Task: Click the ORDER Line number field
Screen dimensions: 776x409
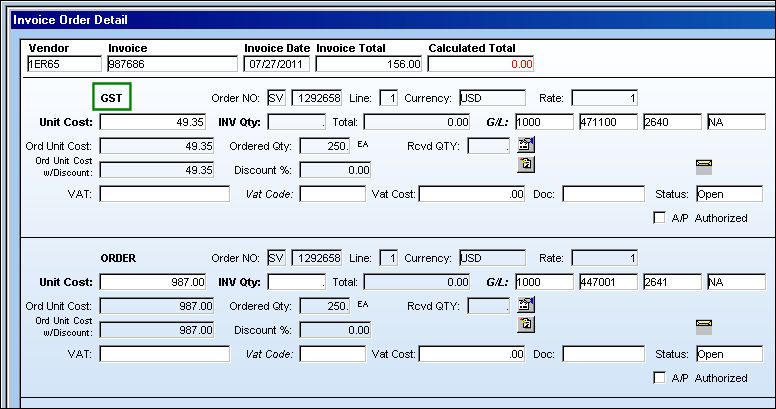Action: 388,258
